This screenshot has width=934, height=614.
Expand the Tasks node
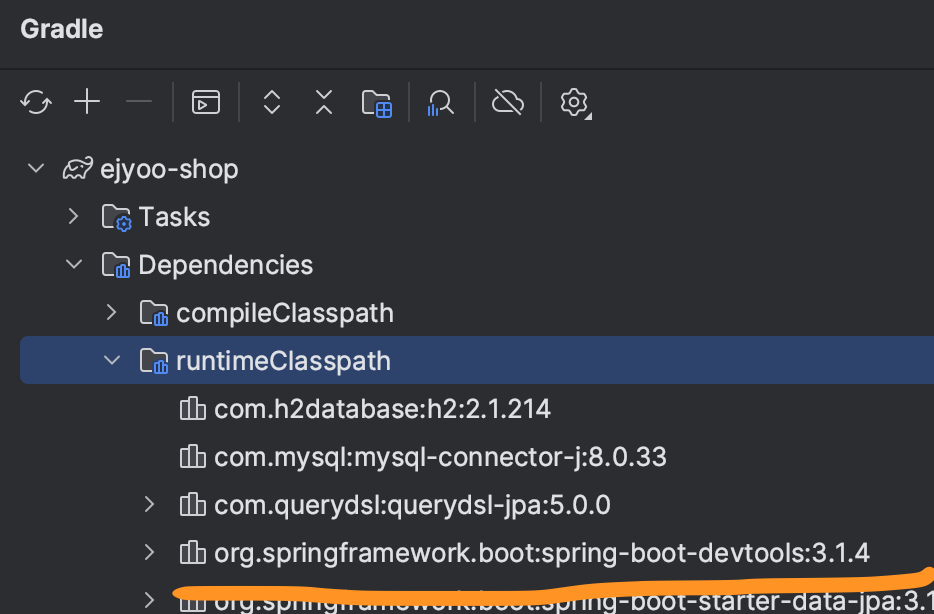(x=74, y=216)
